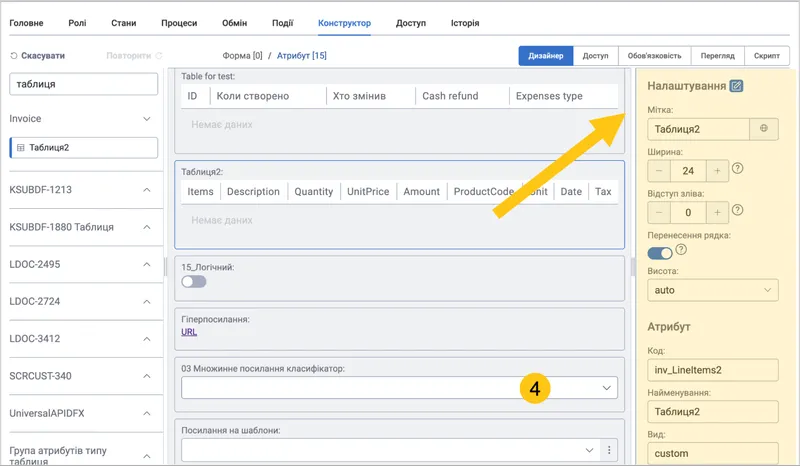
Task: Click the Скасувати undo icon
Action: click(14, 56)
